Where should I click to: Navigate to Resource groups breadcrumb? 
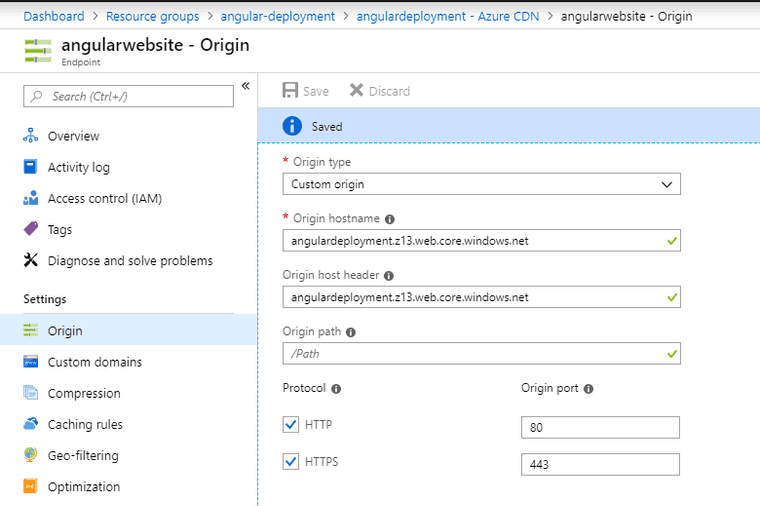click(x=152, y=16)
